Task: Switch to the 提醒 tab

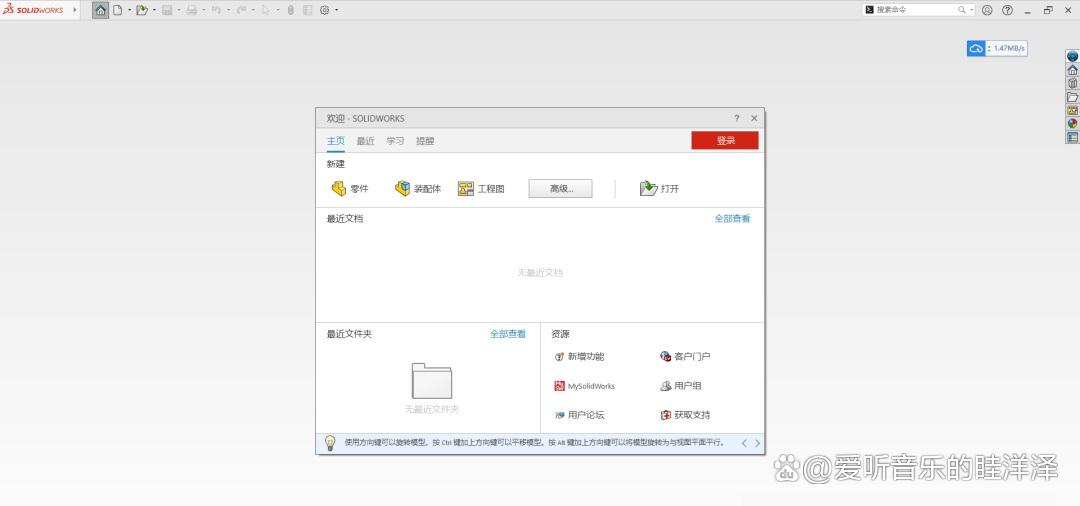Action: [425, 141]
